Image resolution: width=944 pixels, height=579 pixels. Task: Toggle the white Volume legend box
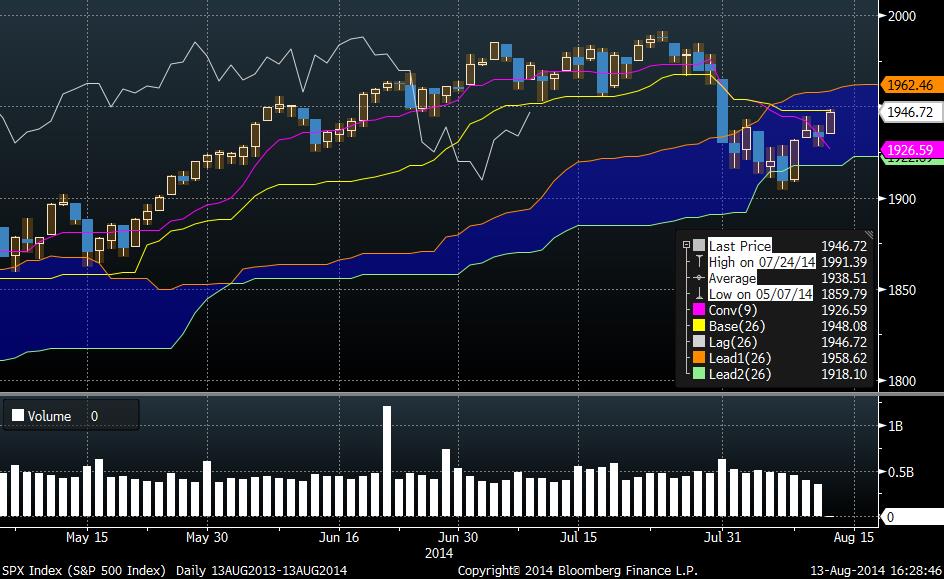coord(17,416)
